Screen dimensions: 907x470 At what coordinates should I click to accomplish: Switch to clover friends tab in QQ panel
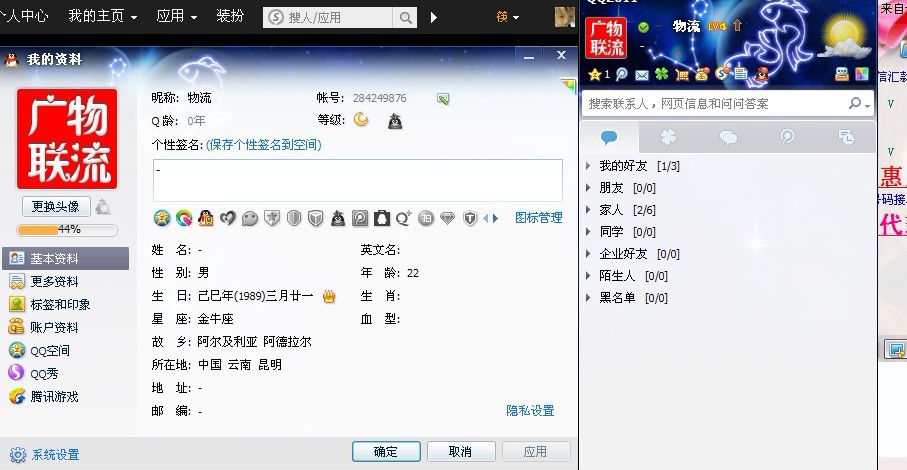[669, 138]
